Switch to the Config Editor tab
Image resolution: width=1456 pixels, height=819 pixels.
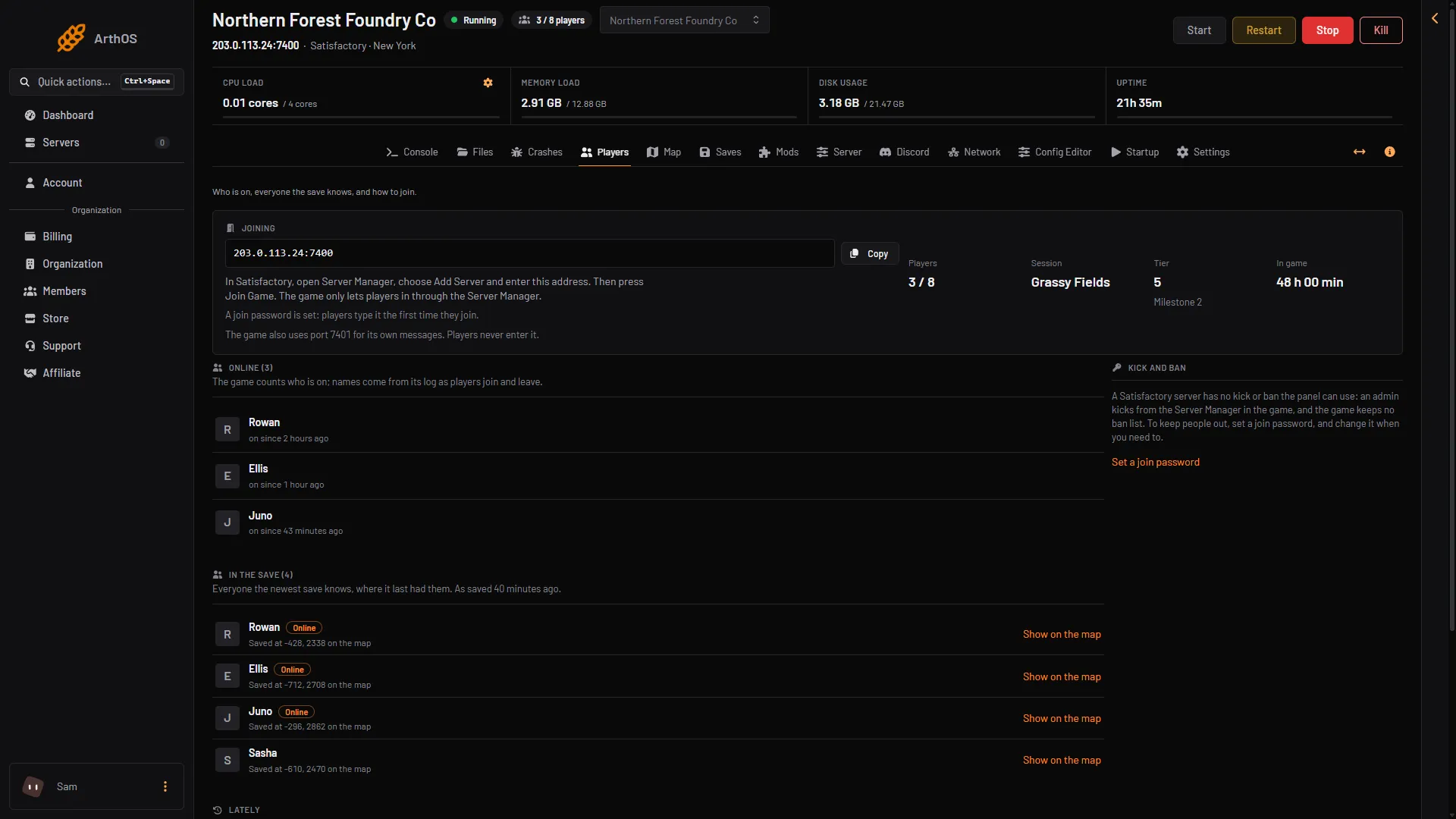(x=1055, y=152)
